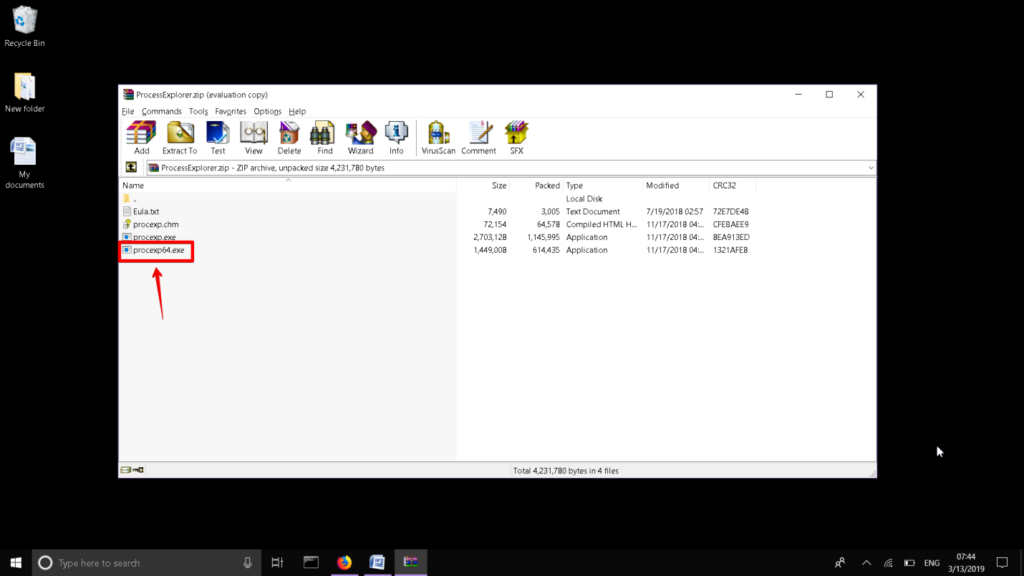1024x576 pixels.
Task: Click the disk icon in status bar
Action: [x=125, y=470]
